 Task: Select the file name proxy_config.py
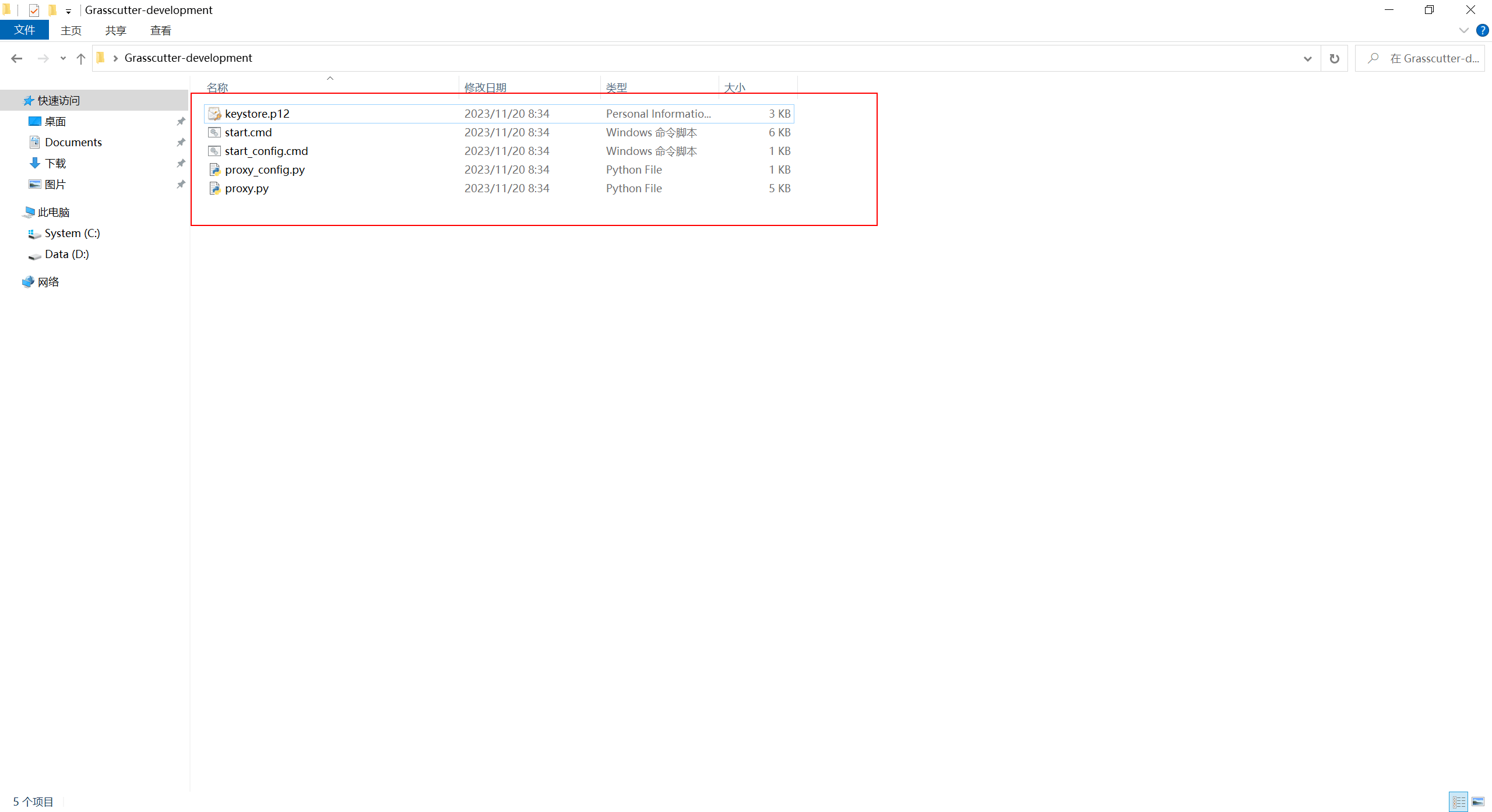(x=265, y=170)
